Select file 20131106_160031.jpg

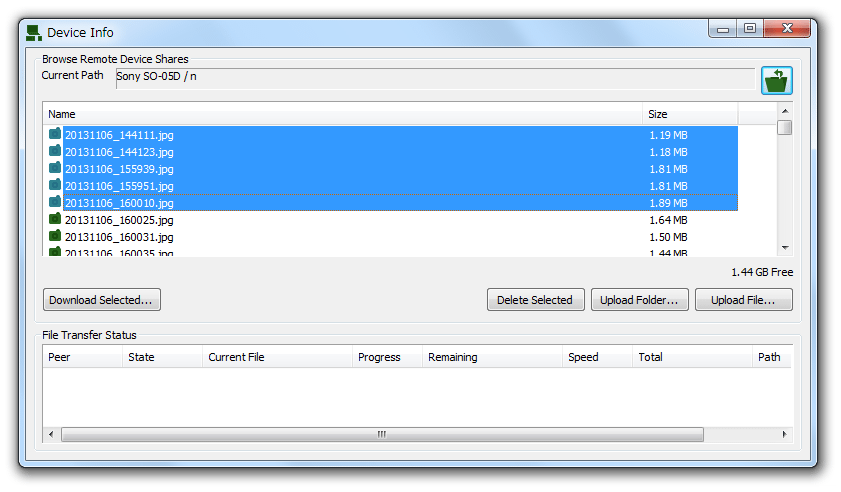(119, 237)
